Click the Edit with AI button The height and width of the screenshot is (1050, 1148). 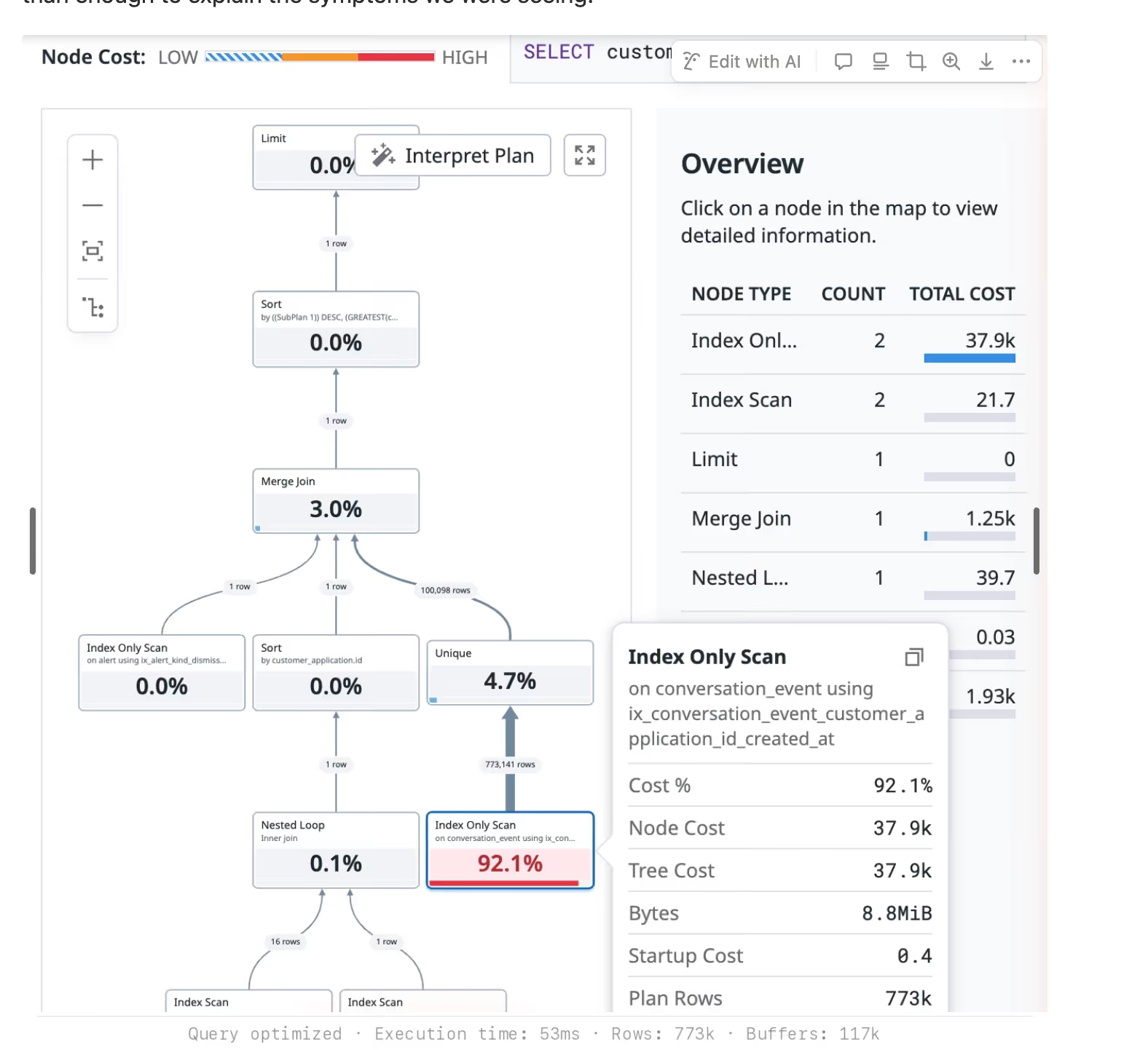coord(742,62)
